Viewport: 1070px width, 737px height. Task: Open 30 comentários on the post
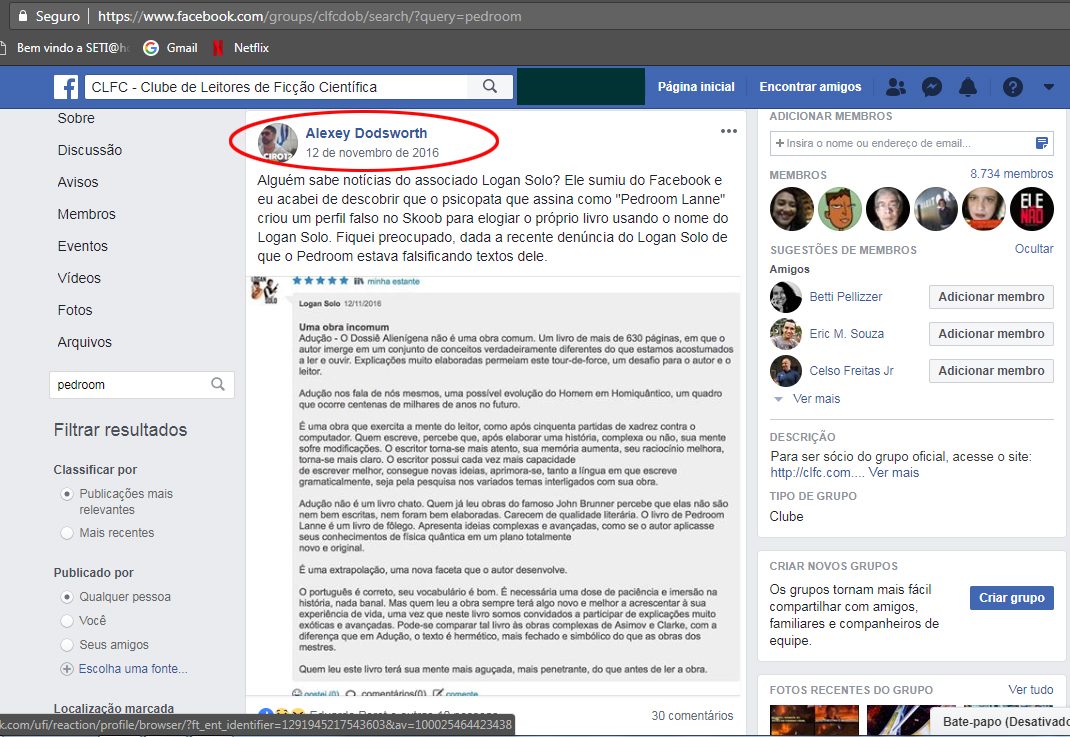692,716
